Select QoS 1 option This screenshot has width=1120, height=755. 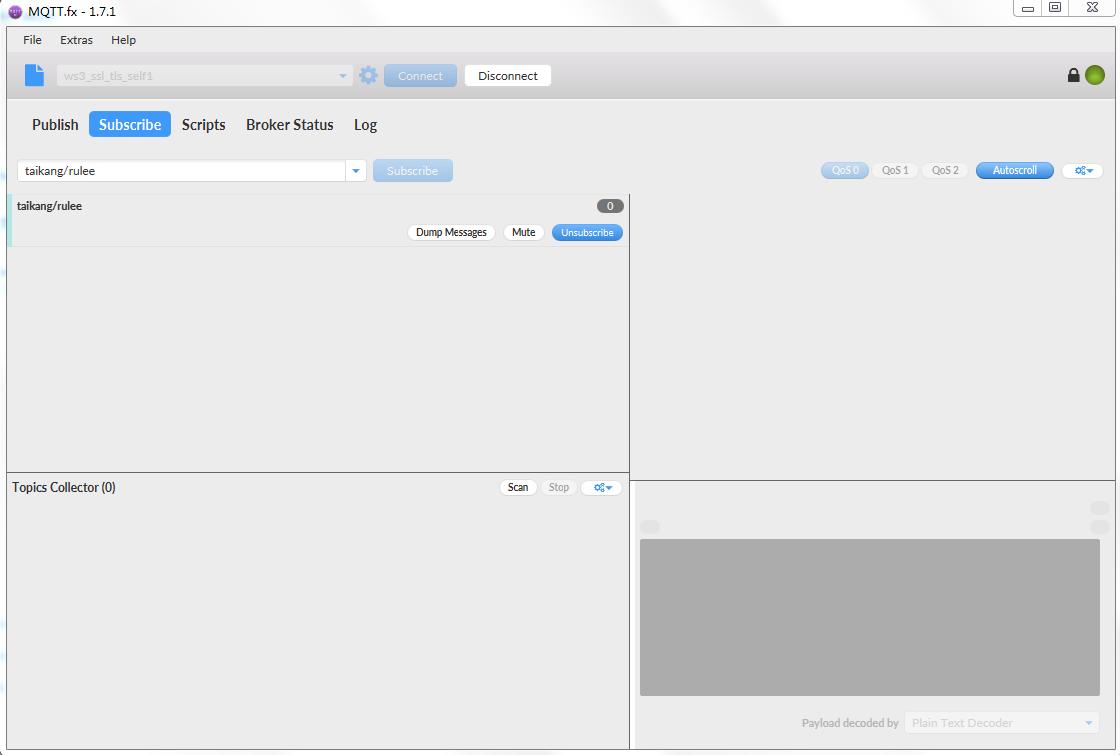click(x=895, y=170)
